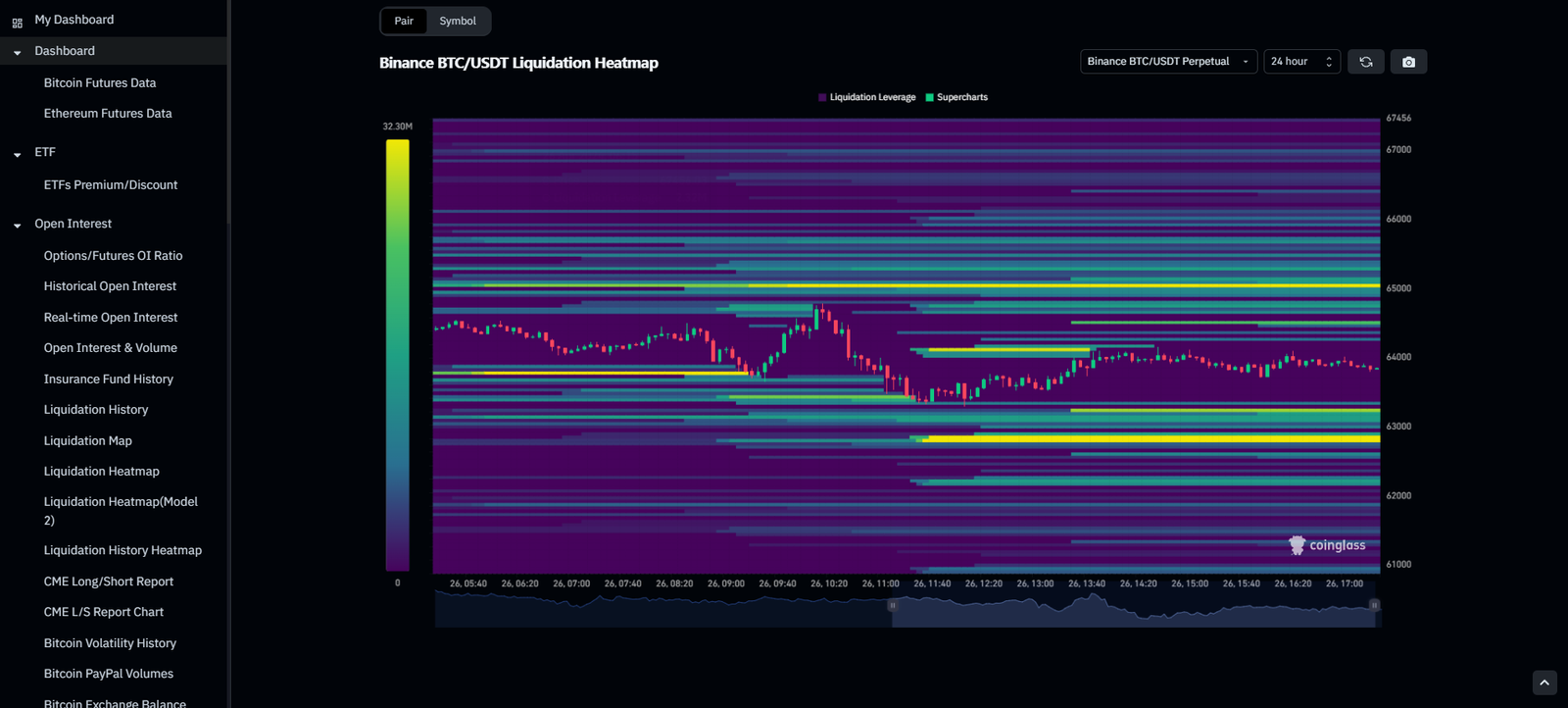Open the 24 hour time range selector
The image size is (1568, 708).
tap(1301, 62)
